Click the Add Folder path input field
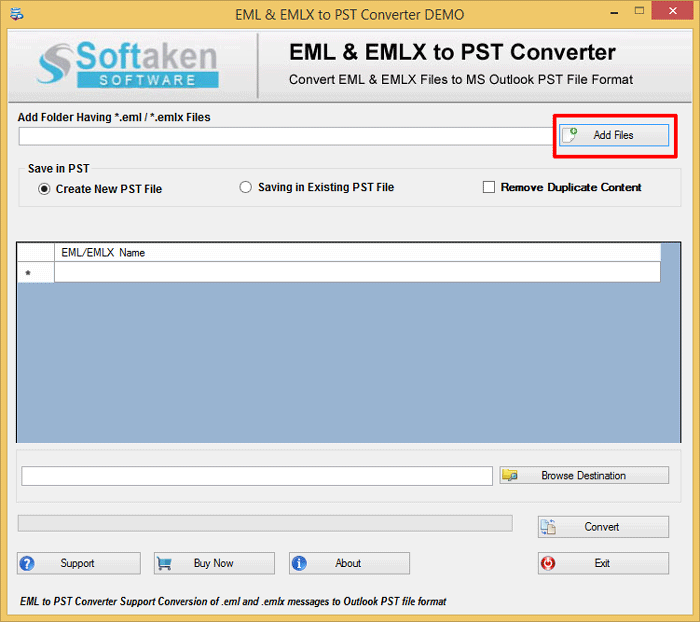This screenshot has height=622, width=700. (286, 136)
